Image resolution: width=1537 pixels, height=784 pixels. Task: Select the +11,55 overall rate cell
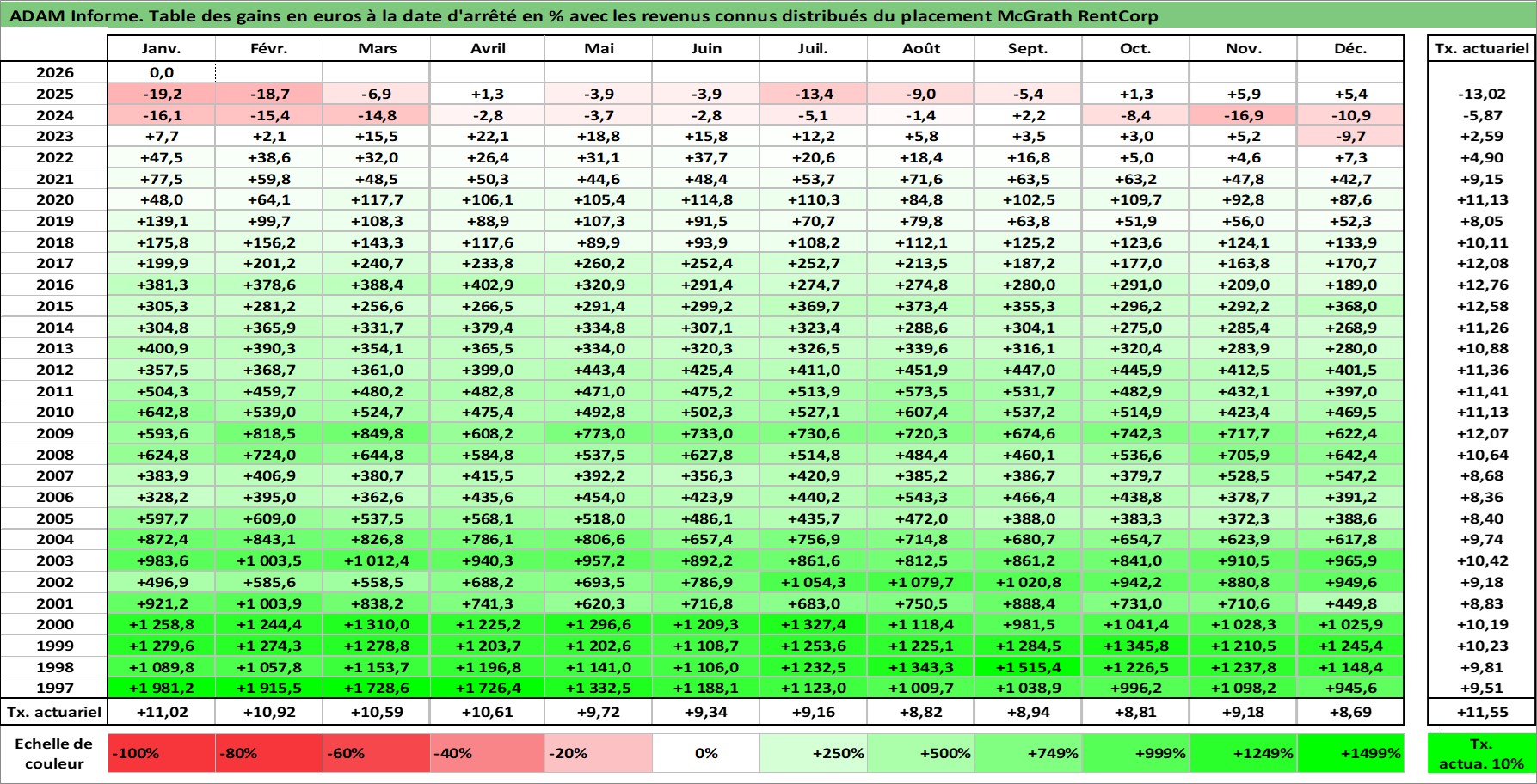click(x=1481, y=712)
